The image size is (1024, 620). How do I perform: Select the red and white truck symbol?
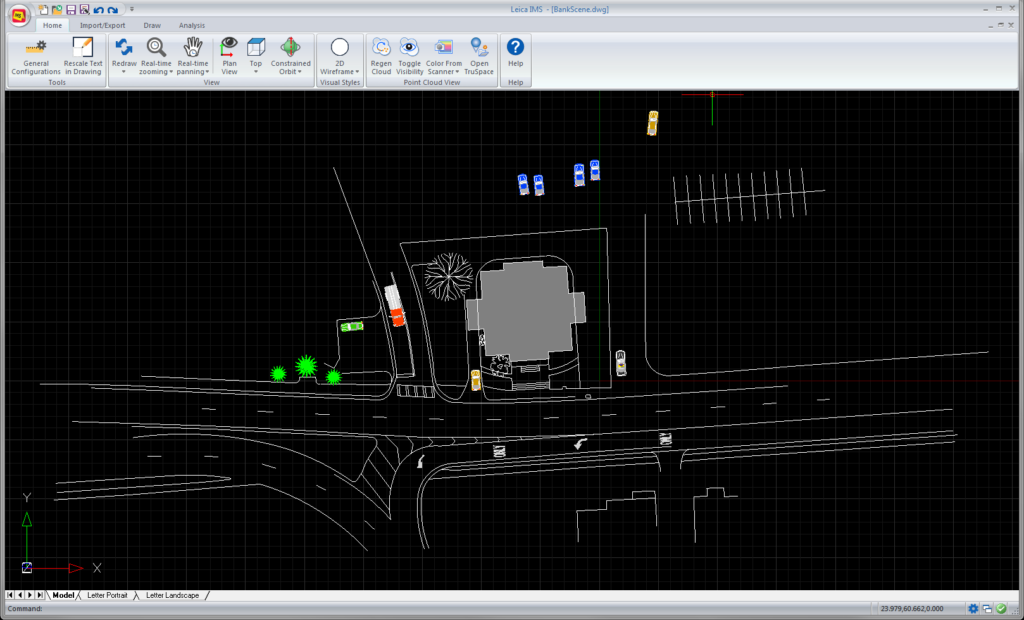coord(394,305)
